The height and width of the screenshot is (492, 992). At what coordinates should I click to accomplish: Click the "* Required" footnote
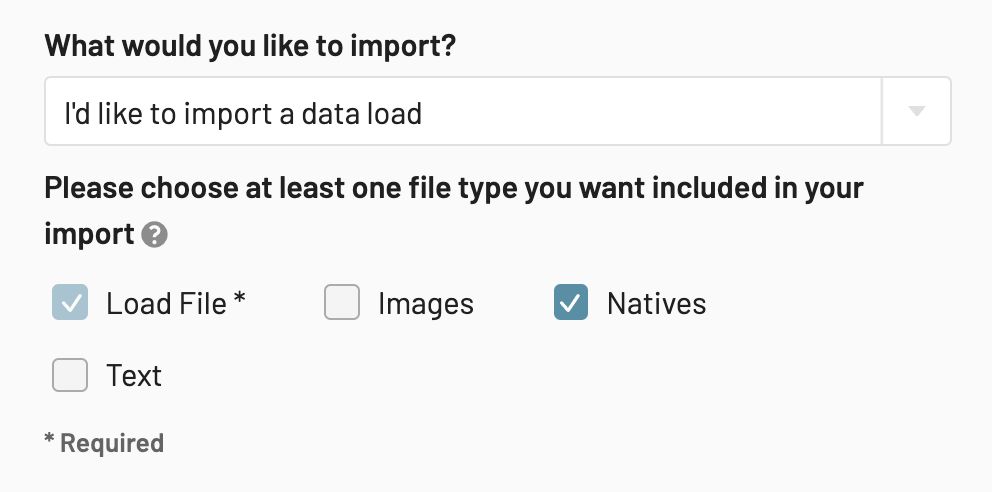(x=104, y=443)
